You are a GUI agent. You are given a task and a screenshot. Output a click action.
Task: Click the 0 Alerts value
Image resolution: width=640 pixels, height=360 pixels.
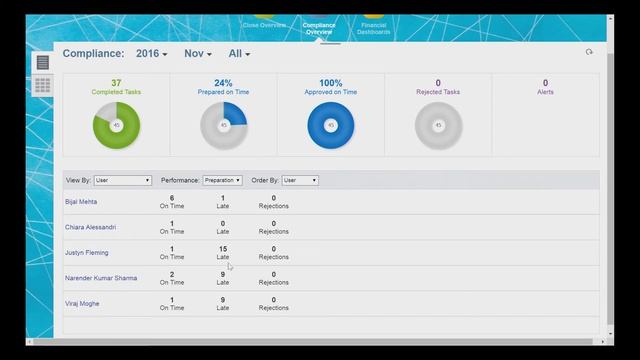point(545,83)
